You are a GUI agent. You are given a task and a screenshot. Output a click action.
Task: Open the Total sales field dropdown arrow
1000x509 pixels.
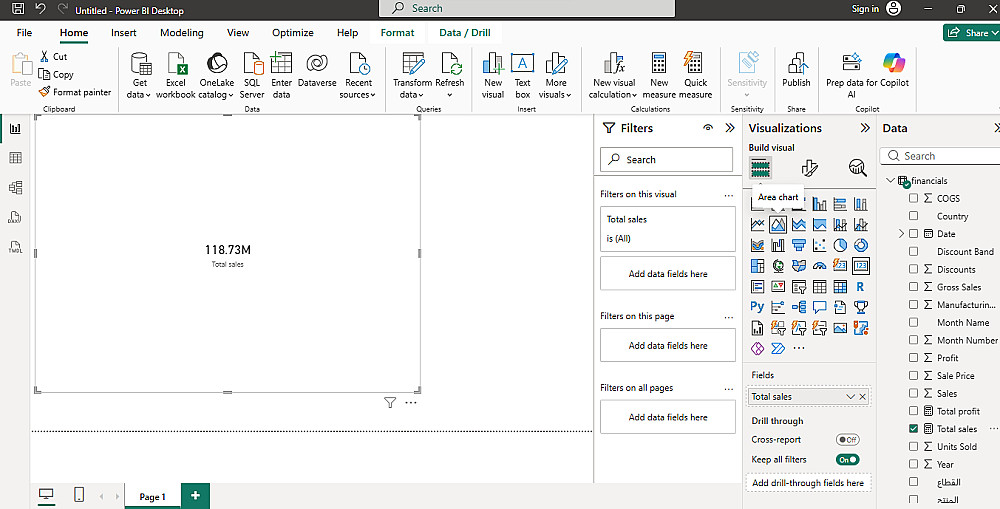coord(850,397)
